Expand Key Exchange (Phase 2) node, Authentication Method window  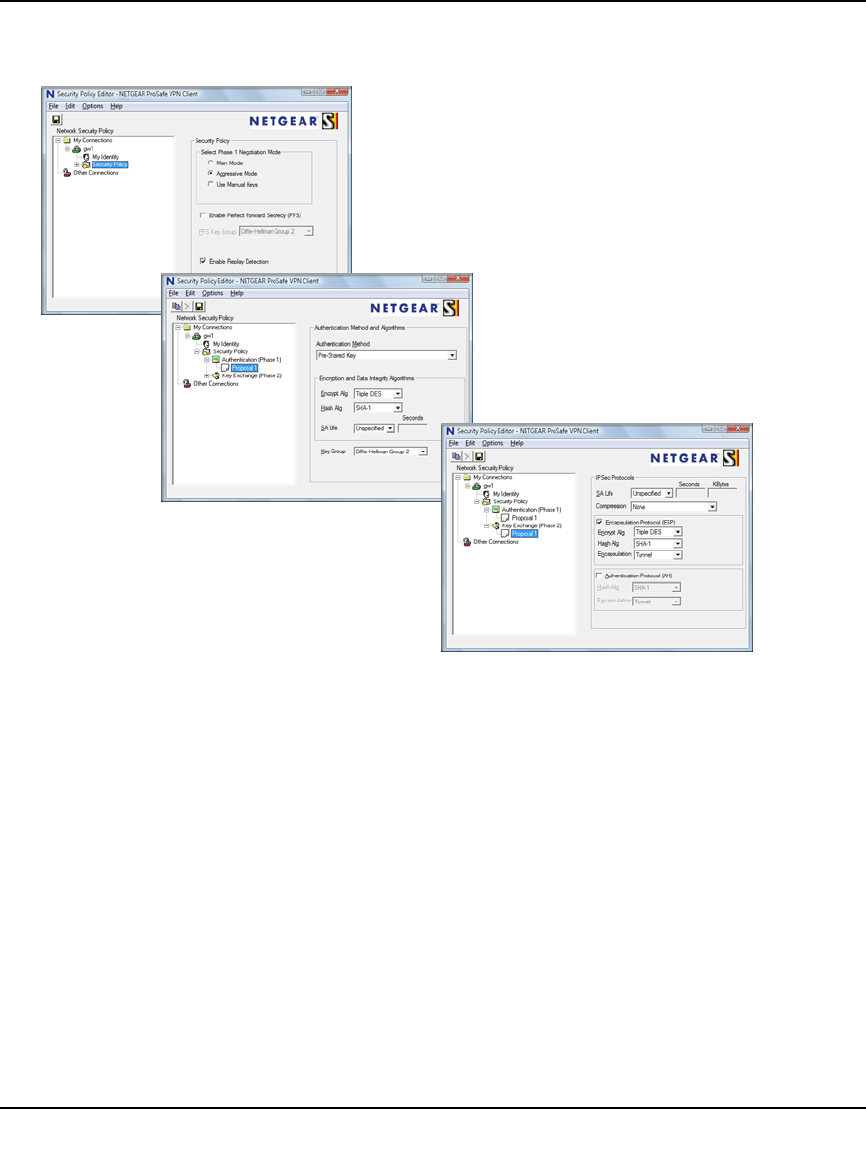point(207,376)
